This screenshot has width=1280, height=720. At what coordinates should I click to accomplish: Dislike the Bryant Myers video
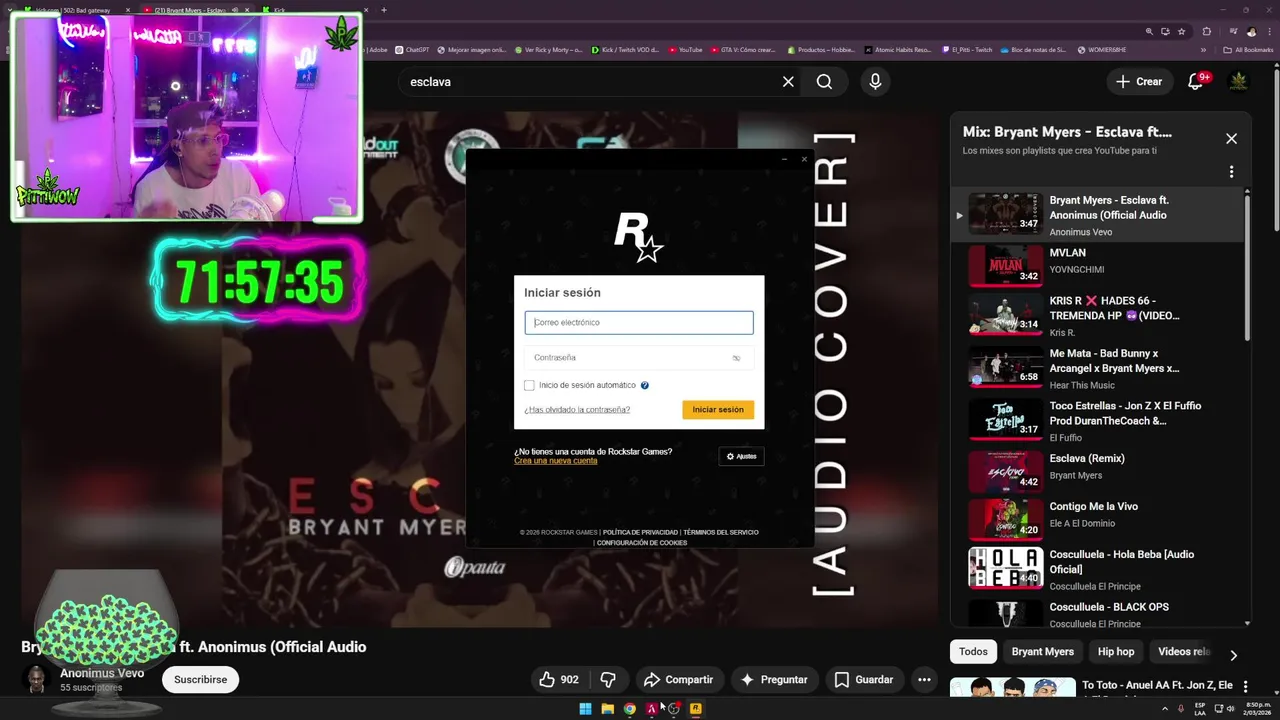[x=608, y=679]
